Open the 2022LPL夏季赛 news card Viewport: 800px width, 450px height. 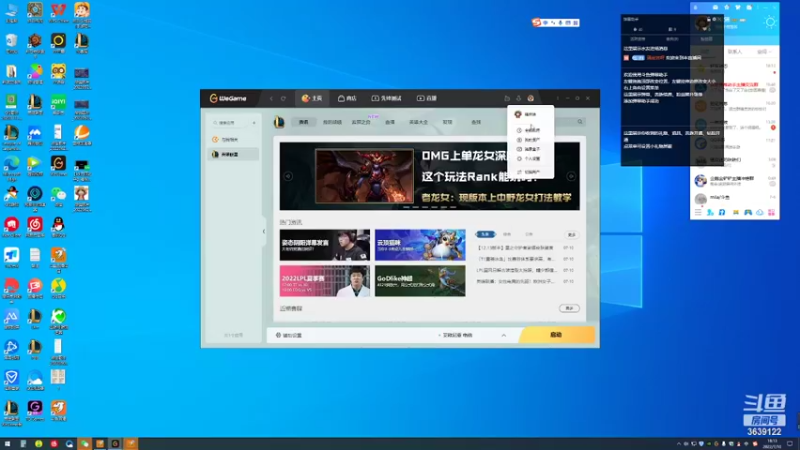point(324,281)
